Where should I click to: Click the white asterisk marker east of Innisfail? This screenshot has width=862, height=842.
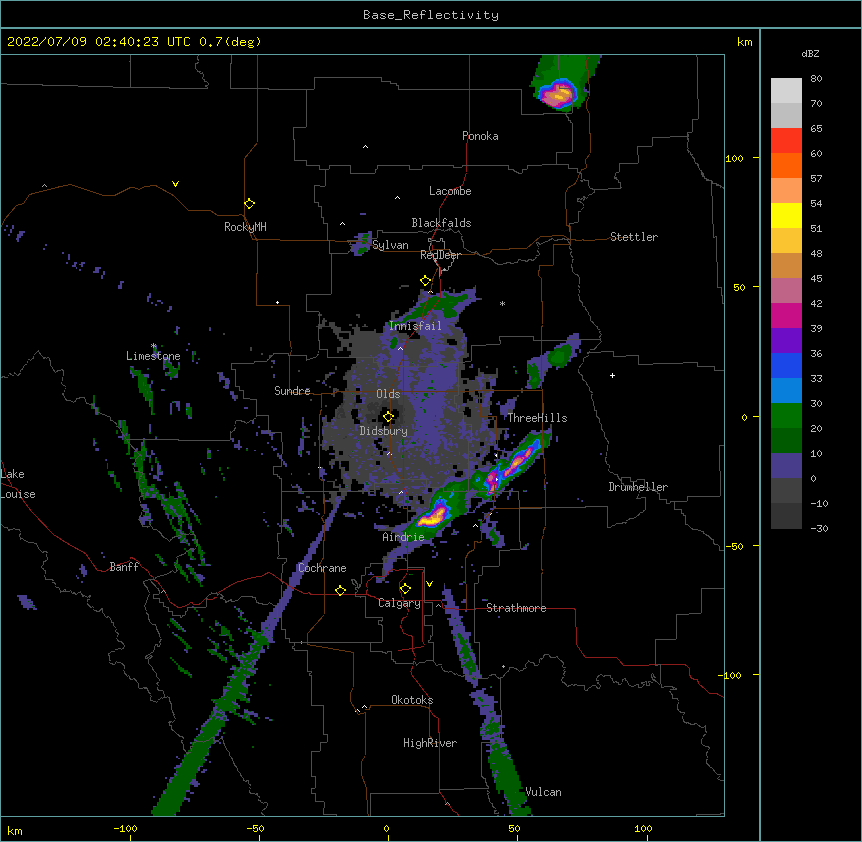(502, 303)
